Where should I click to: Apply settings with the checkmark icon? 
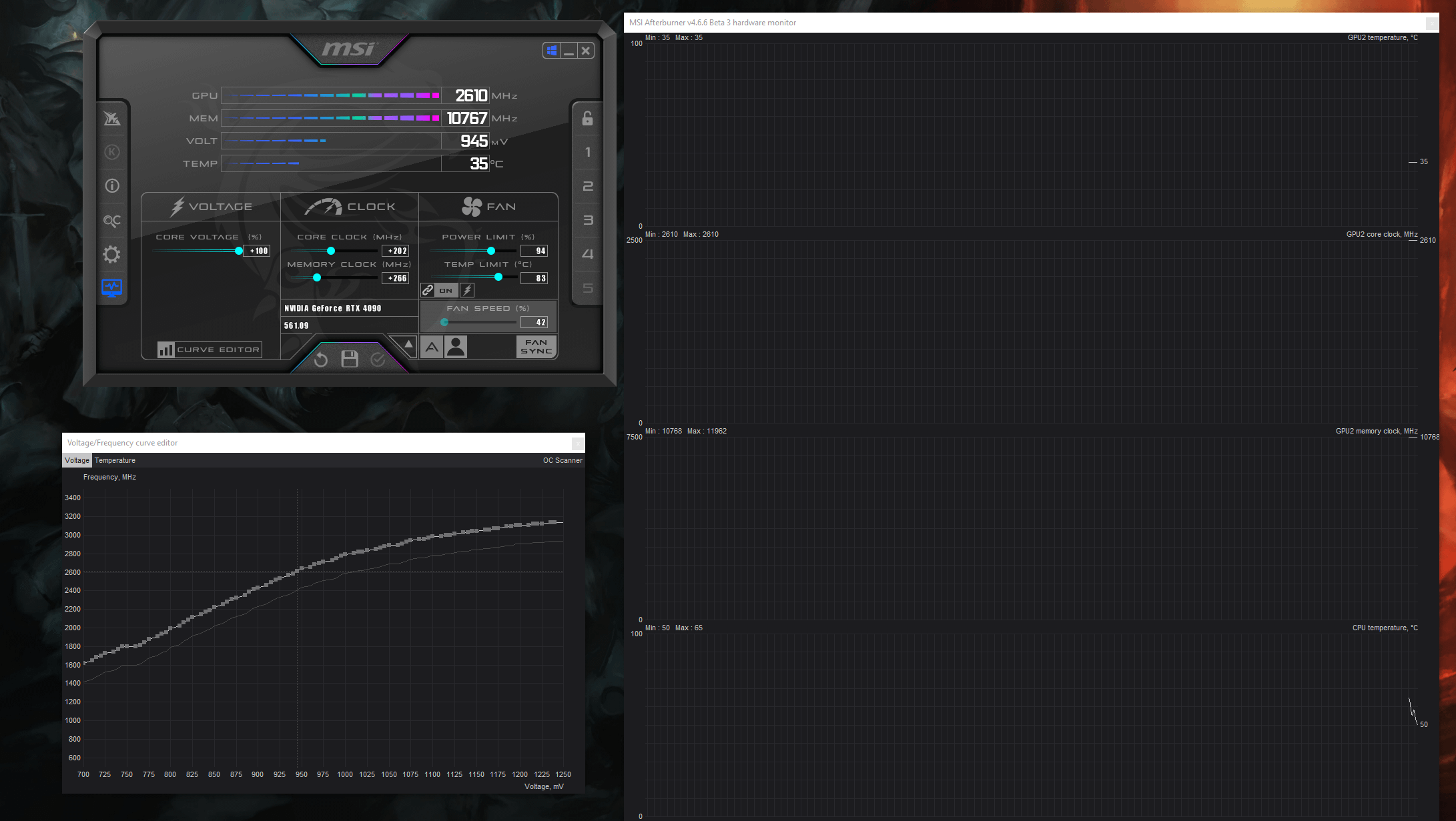pyautogui.click(x=378, y=359)
